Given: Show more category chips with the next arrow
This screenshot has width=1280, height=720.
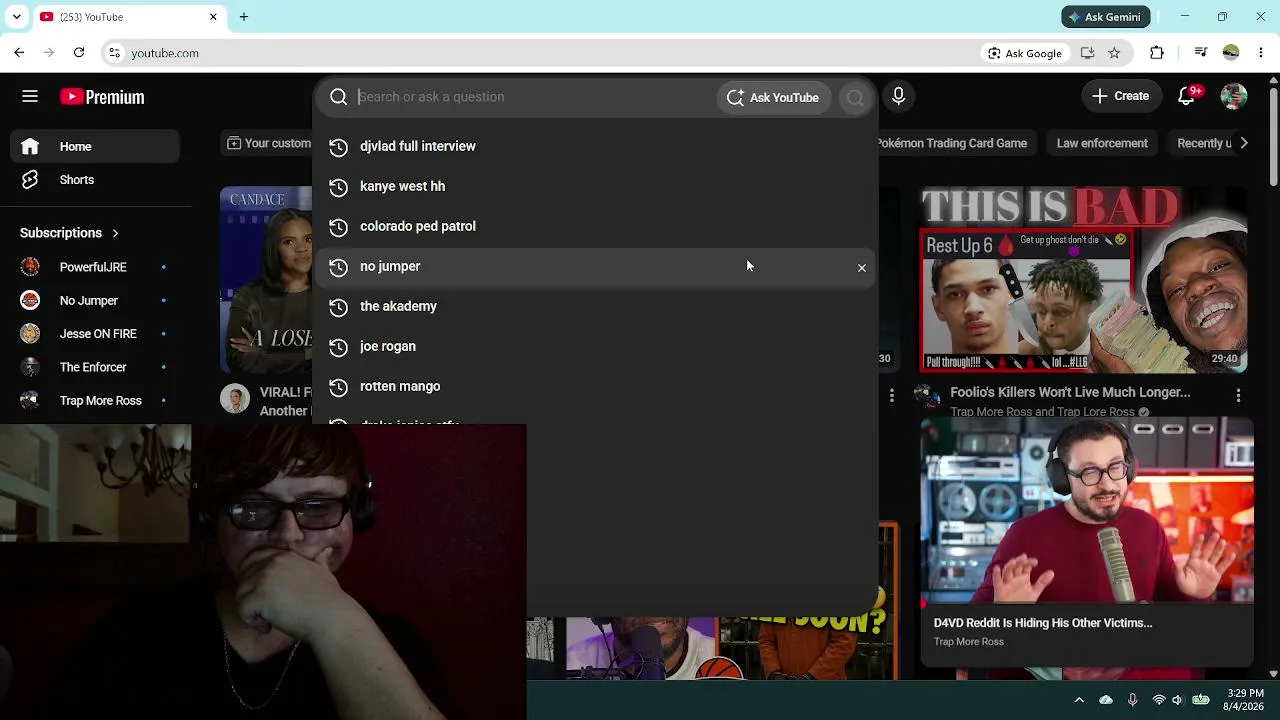Looking at the screenshot, I should 1243,143.
